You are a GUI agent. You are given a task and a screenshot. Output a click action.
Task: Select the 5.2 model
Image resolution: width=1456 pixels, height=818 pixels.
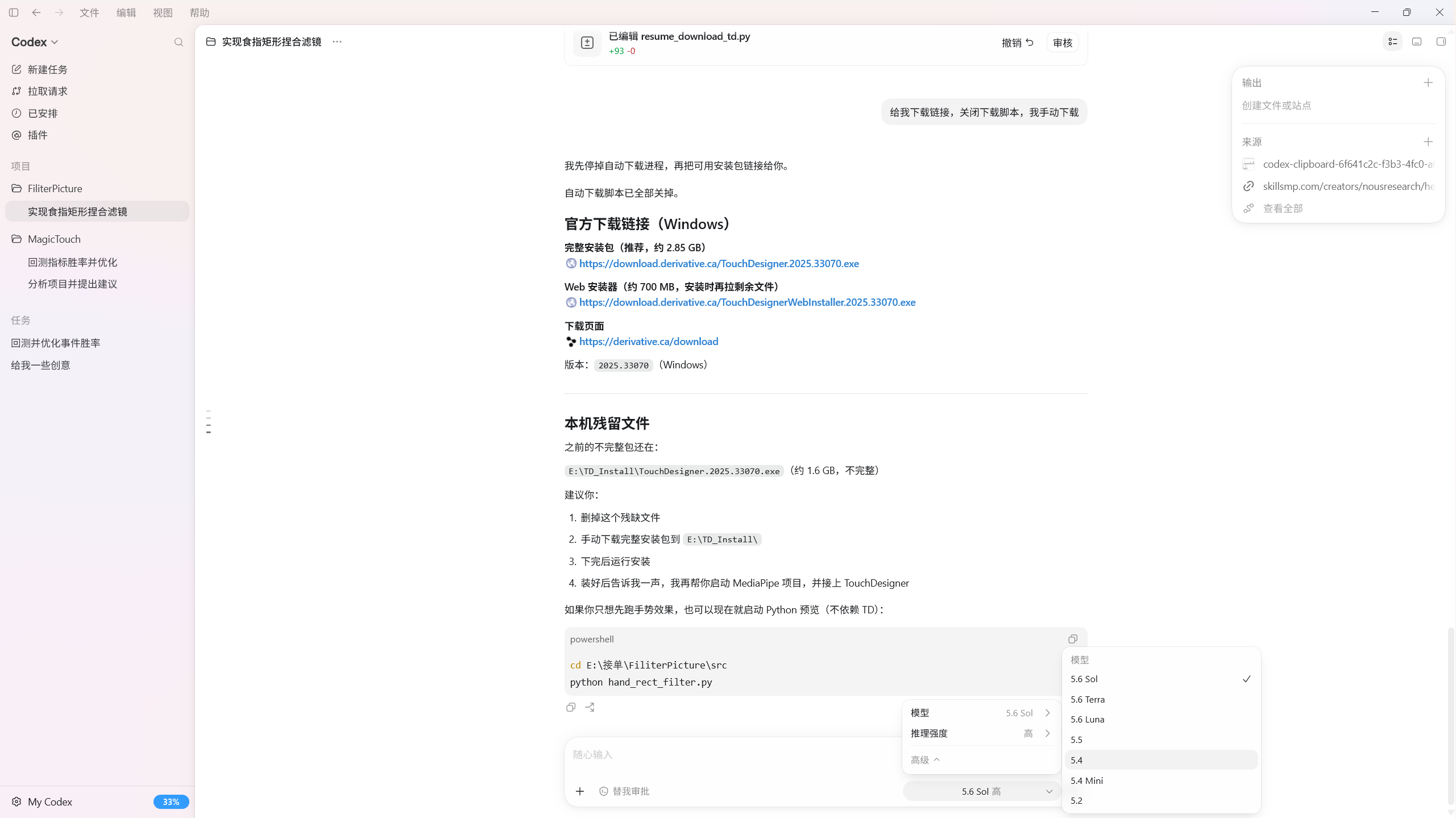(x=1161, y=801)
